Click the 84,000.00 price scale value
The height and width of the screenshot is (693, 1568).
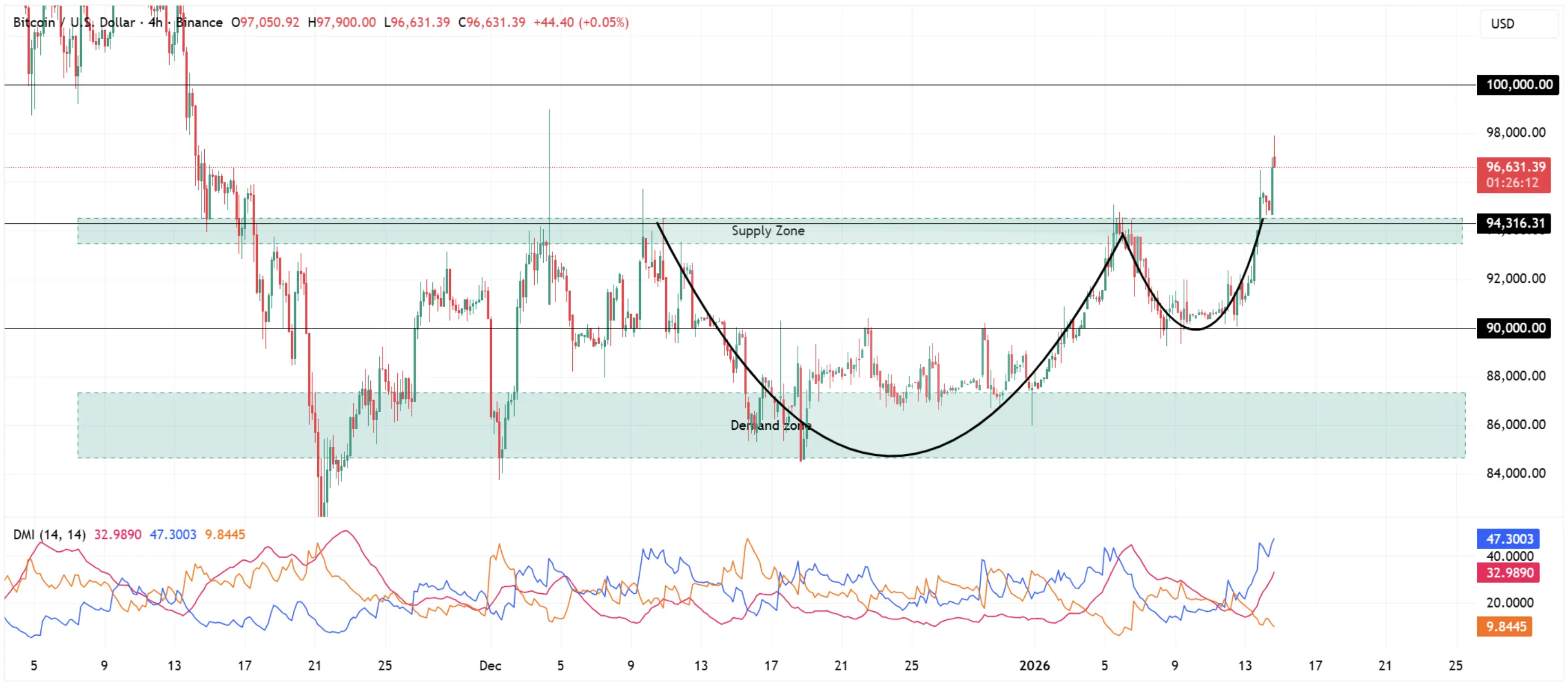click(x=1515, y=473)
